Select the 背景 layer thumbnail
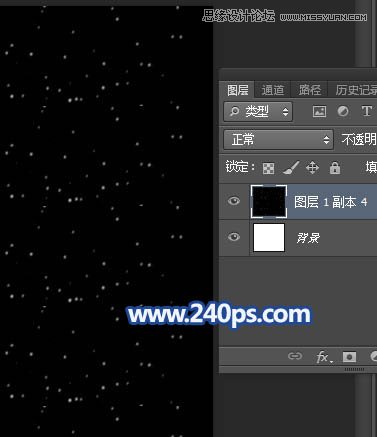Screen dimensions: 377x437 (x=269, y=237)
